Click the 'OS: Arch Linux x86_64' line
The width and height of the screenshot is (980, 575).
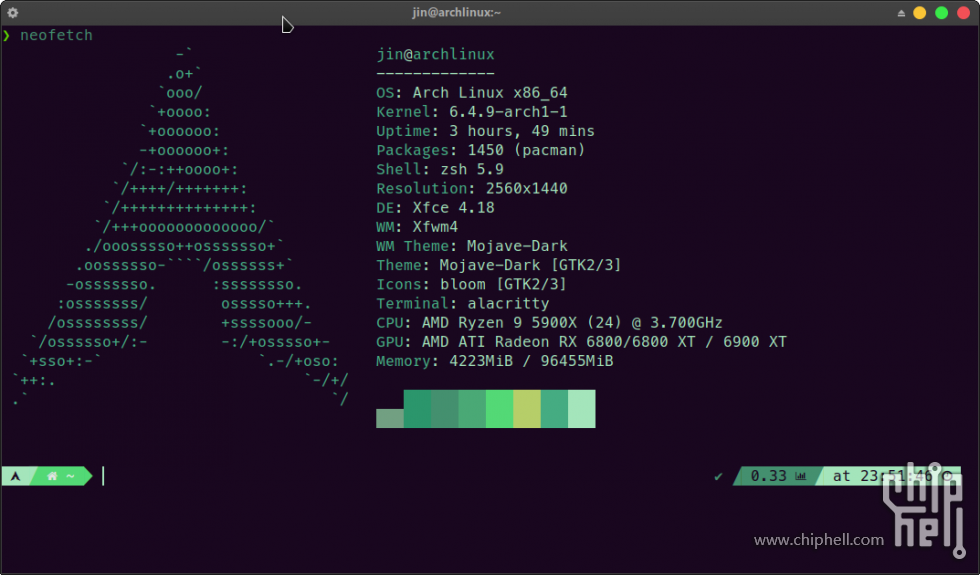pos(472,93)
